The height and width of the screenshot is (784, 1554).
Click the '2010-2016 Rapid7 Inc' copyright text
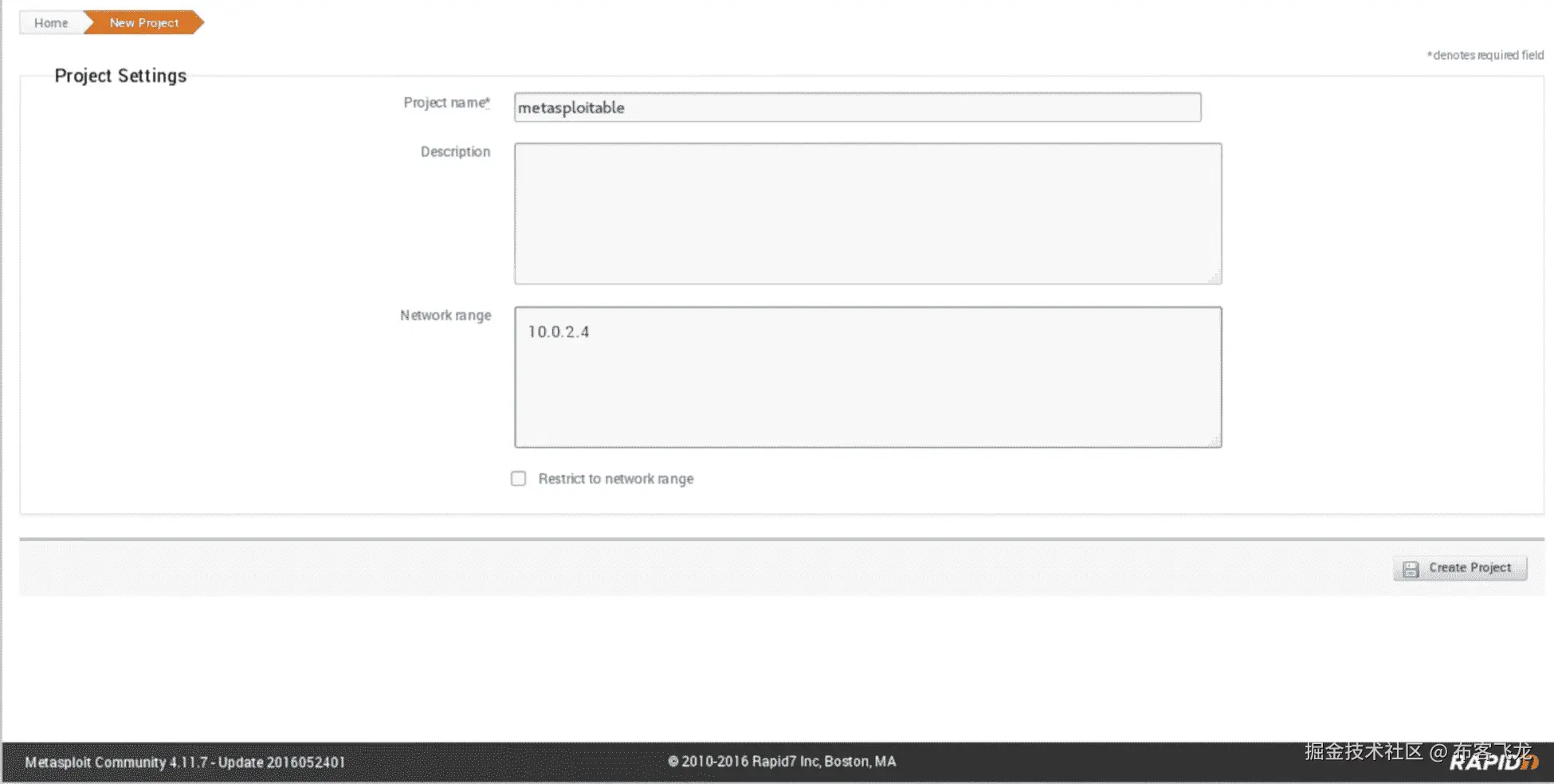782,762
